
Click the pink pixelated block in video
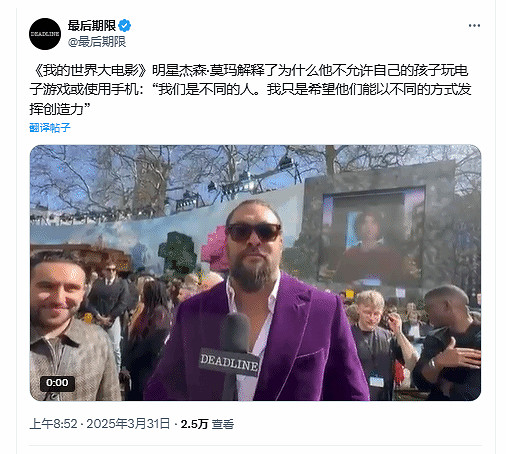[216, 248]
